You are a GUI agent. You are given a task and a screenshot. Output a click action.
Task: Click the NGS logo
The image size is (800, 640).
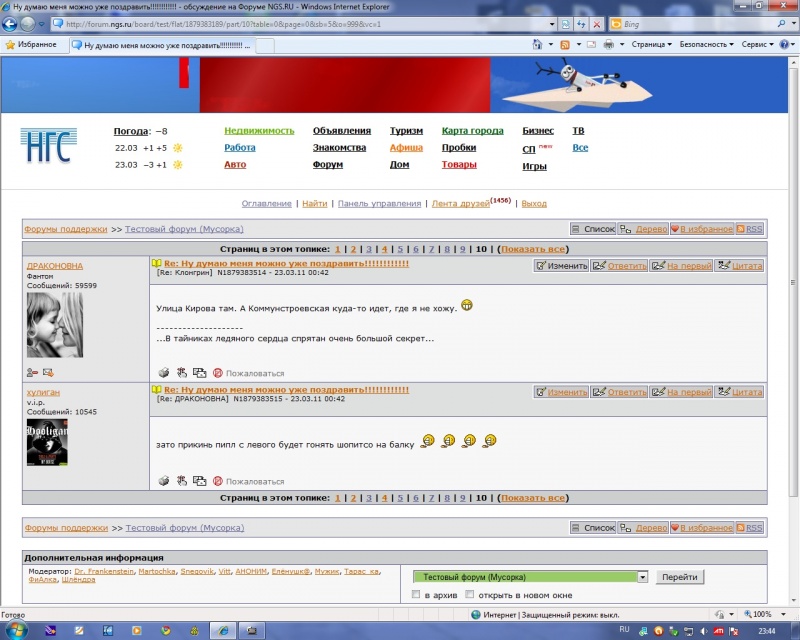pos(46,146)
